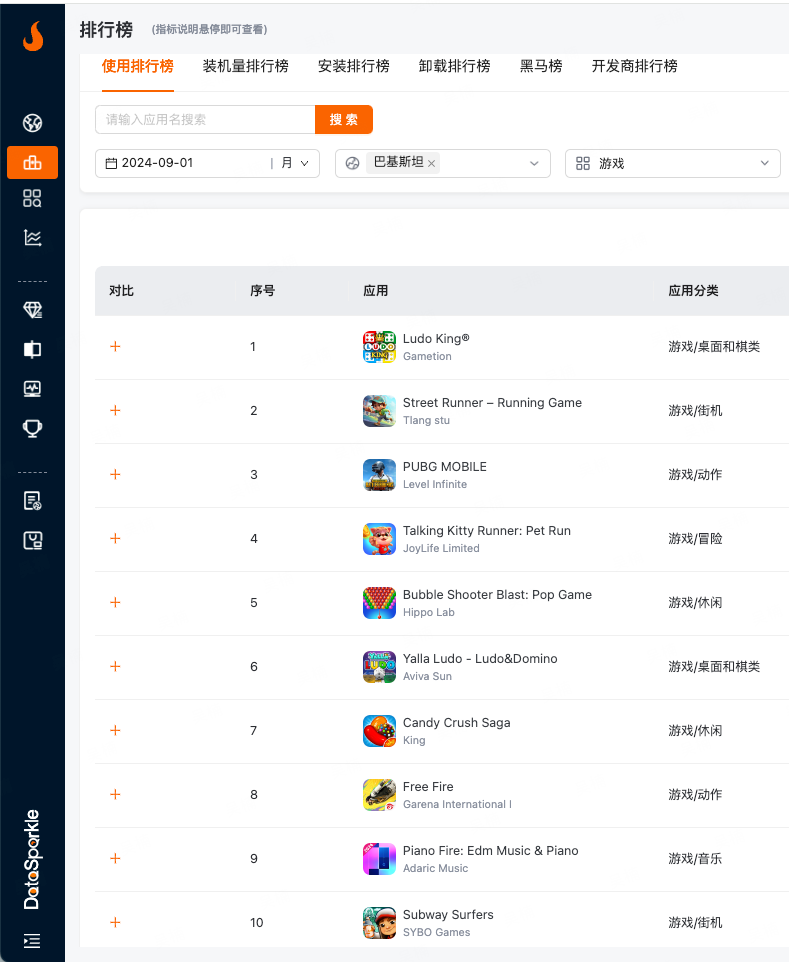Click the Street Runner app icon
The height and width of the screenshot is (962, 789).
tap(379, 410)
